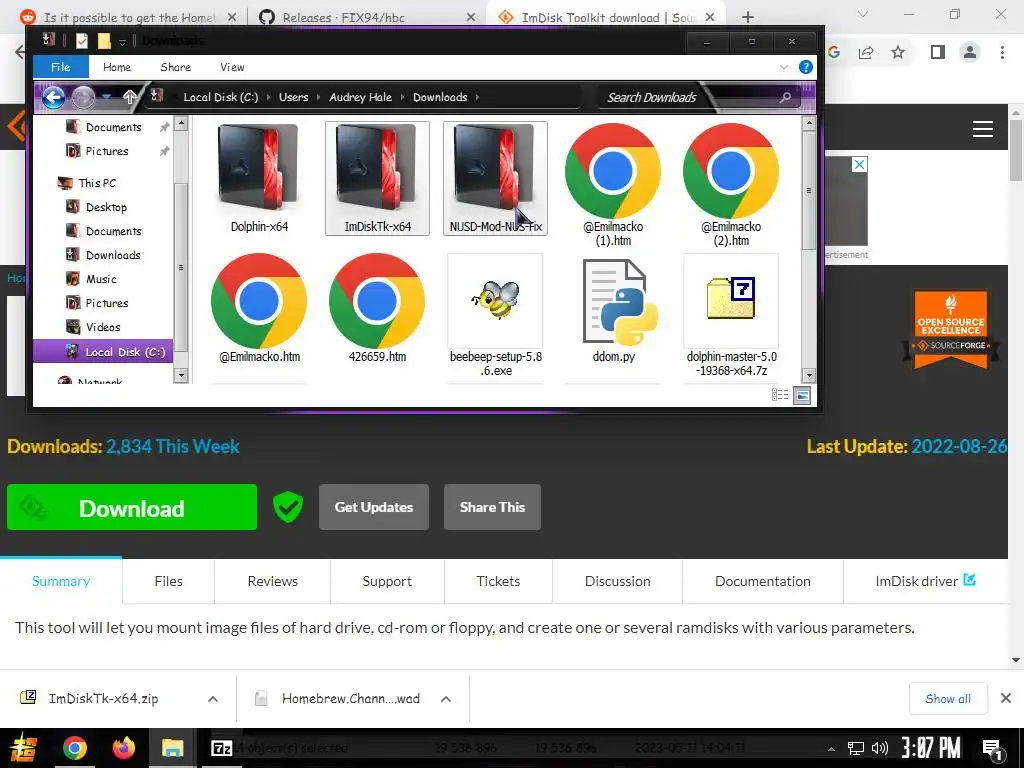This screenshot has height=768, width=1024.
Task: Open the Home ribbon tab
Action: tap(117, 67)
